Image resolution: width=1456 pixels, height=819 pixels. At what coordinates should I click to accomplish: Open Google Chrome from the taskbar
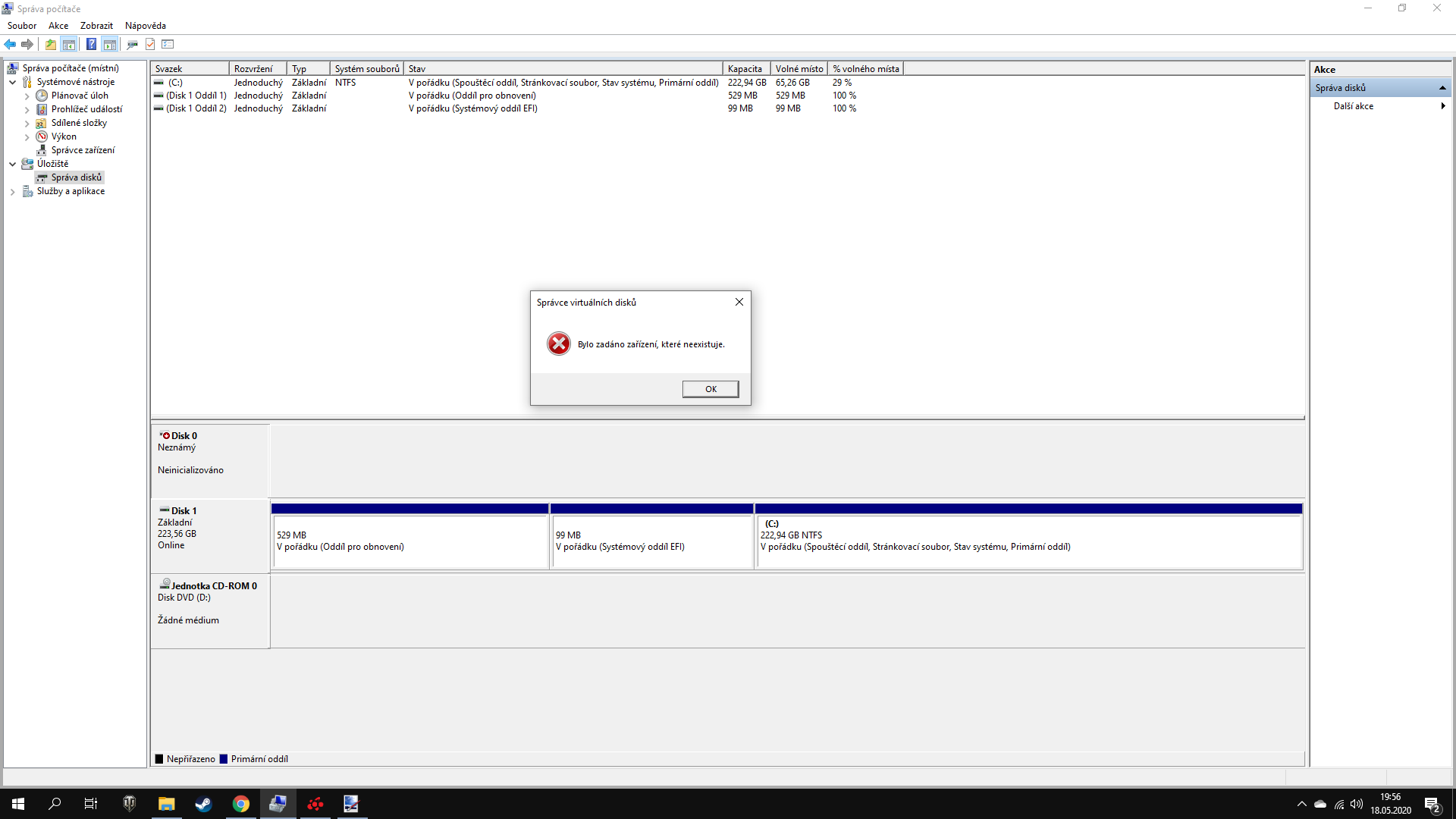[240, 804]
